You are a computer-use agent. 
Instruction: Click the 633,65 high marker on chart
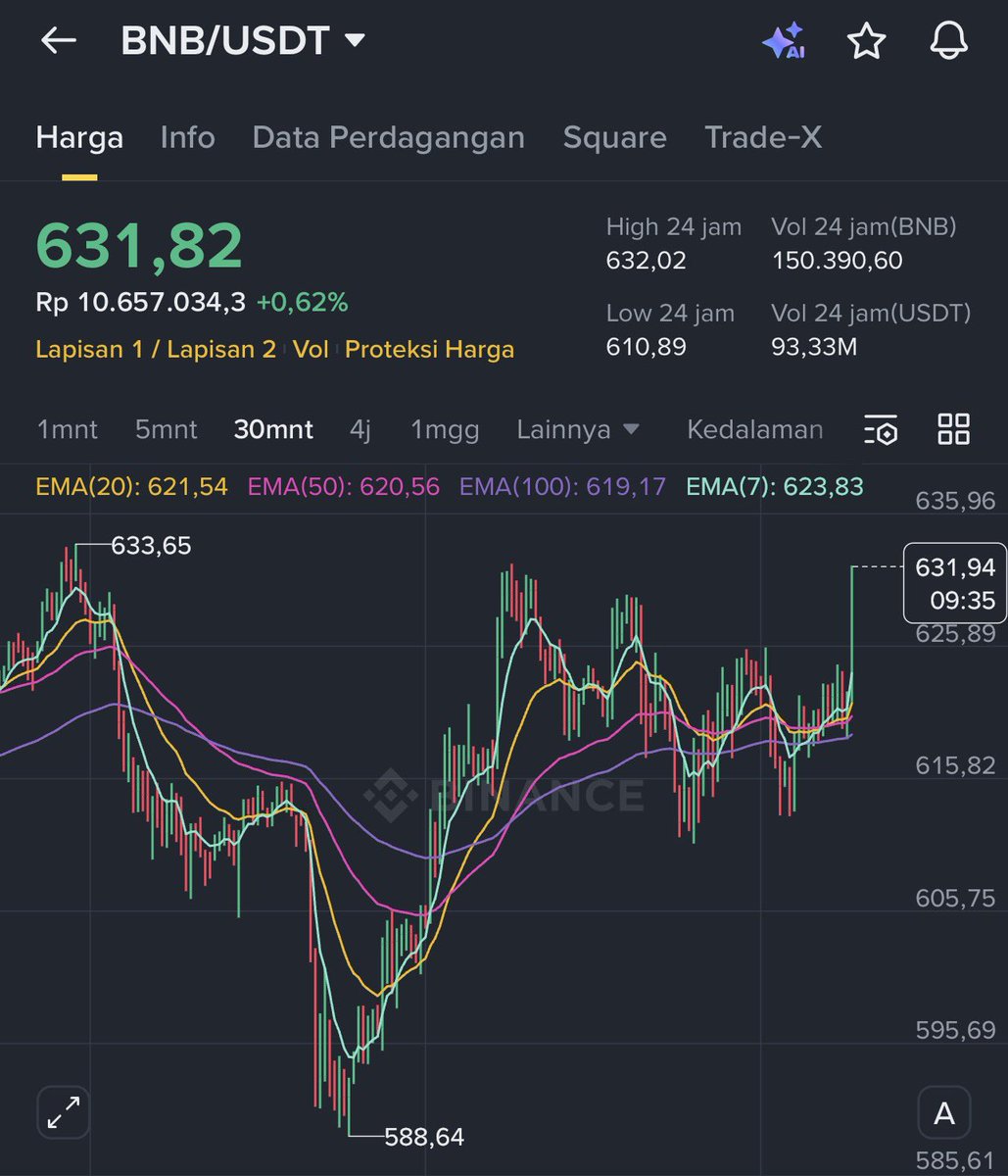pyautogui.click(x=151, y=545)
